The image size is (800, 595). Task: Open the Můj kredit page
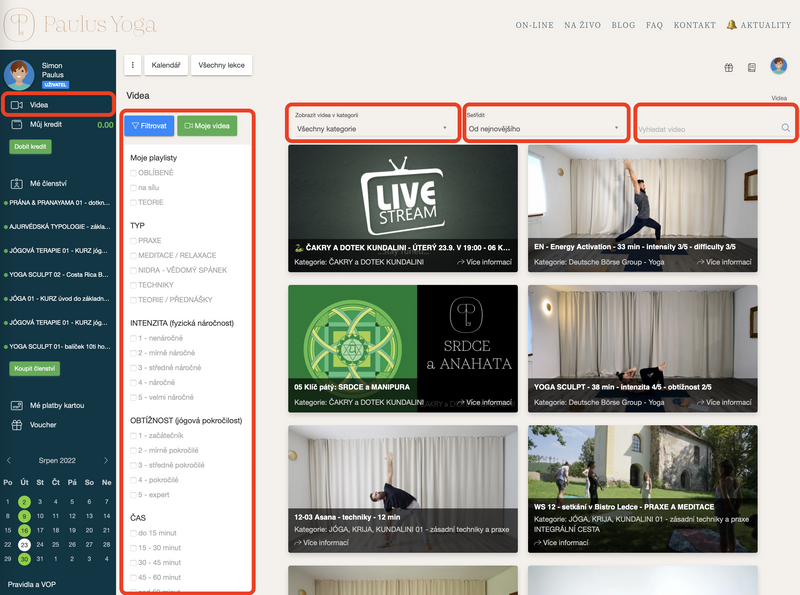pos(46,124)
